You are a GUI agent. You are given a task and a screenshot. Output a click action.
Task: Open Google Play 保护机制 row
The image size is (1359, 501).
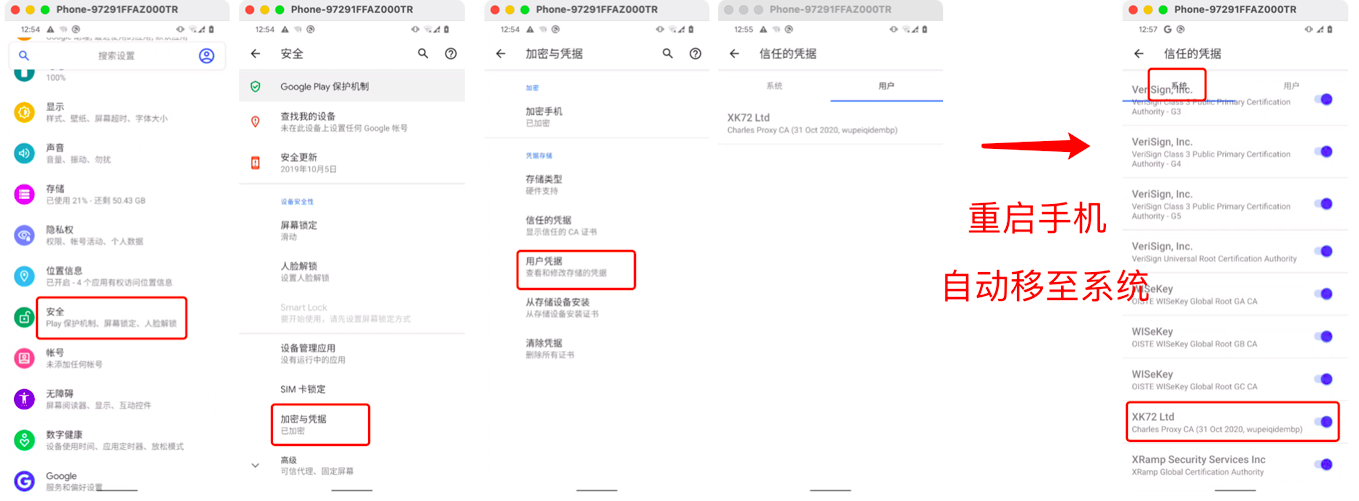point(352,87)
